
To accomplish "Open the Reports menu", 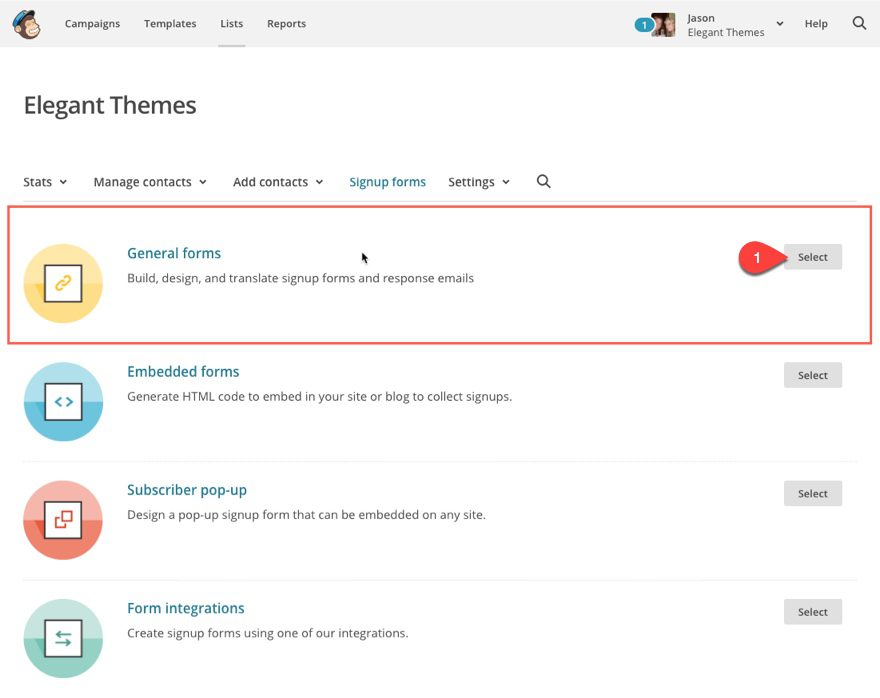I will coord(286,24).
